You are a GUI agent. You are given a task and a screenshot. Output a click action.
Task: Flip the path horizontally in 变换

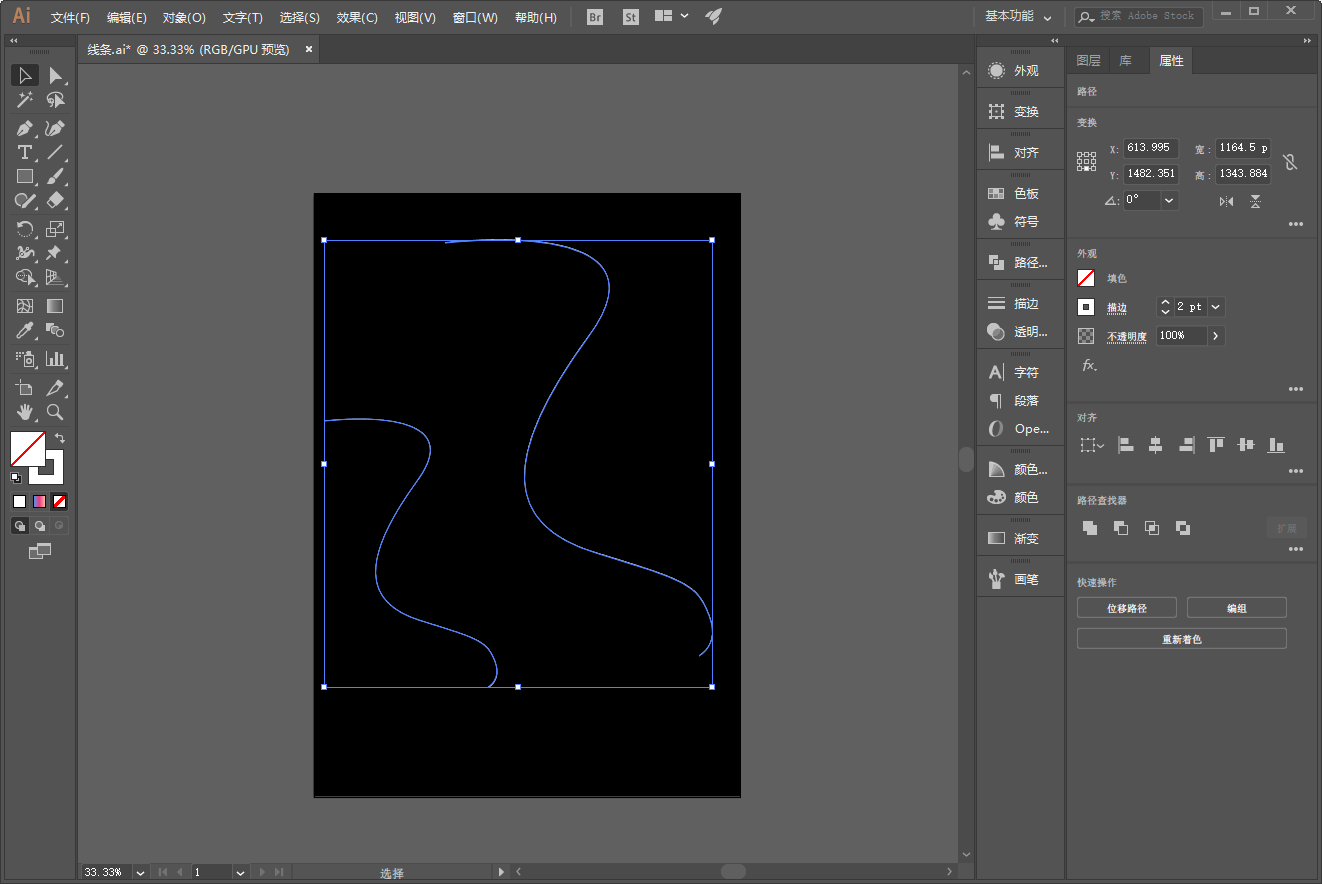pos(1226,201)
